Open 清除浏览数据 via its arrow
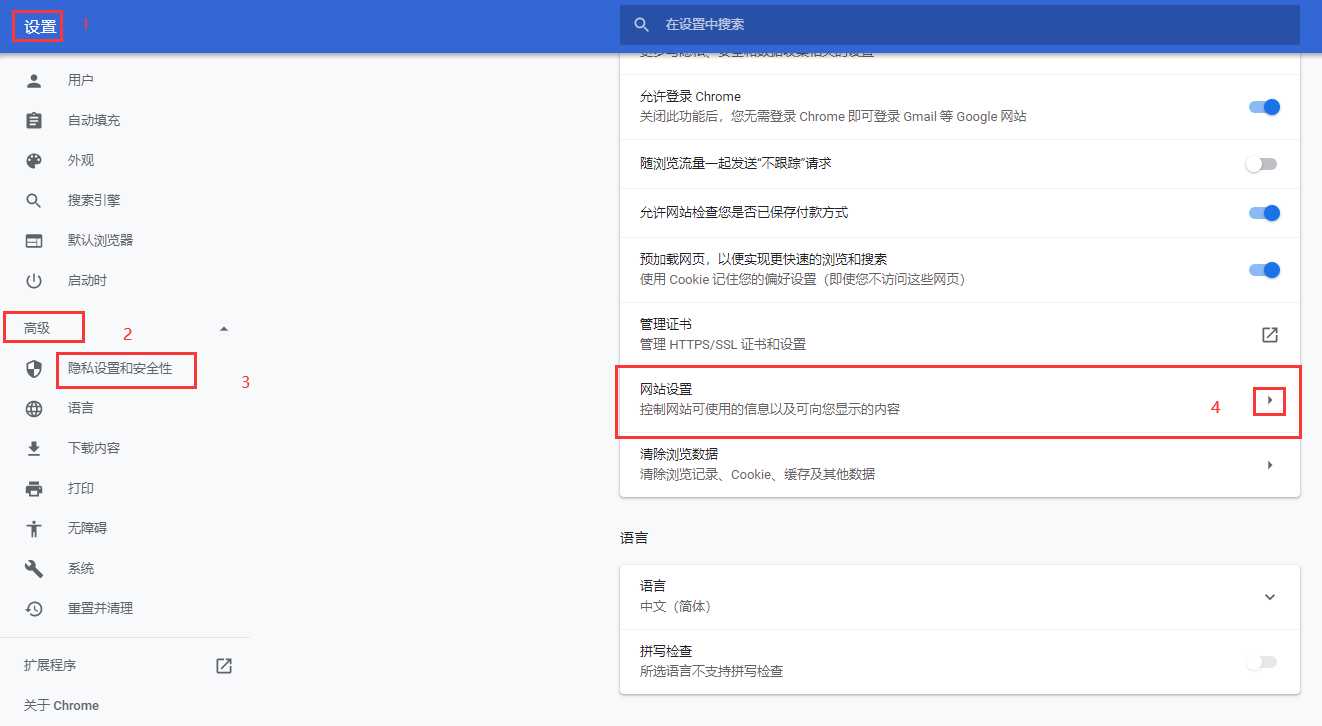Screen dimensions: 1322x726 click(1269, 465)
